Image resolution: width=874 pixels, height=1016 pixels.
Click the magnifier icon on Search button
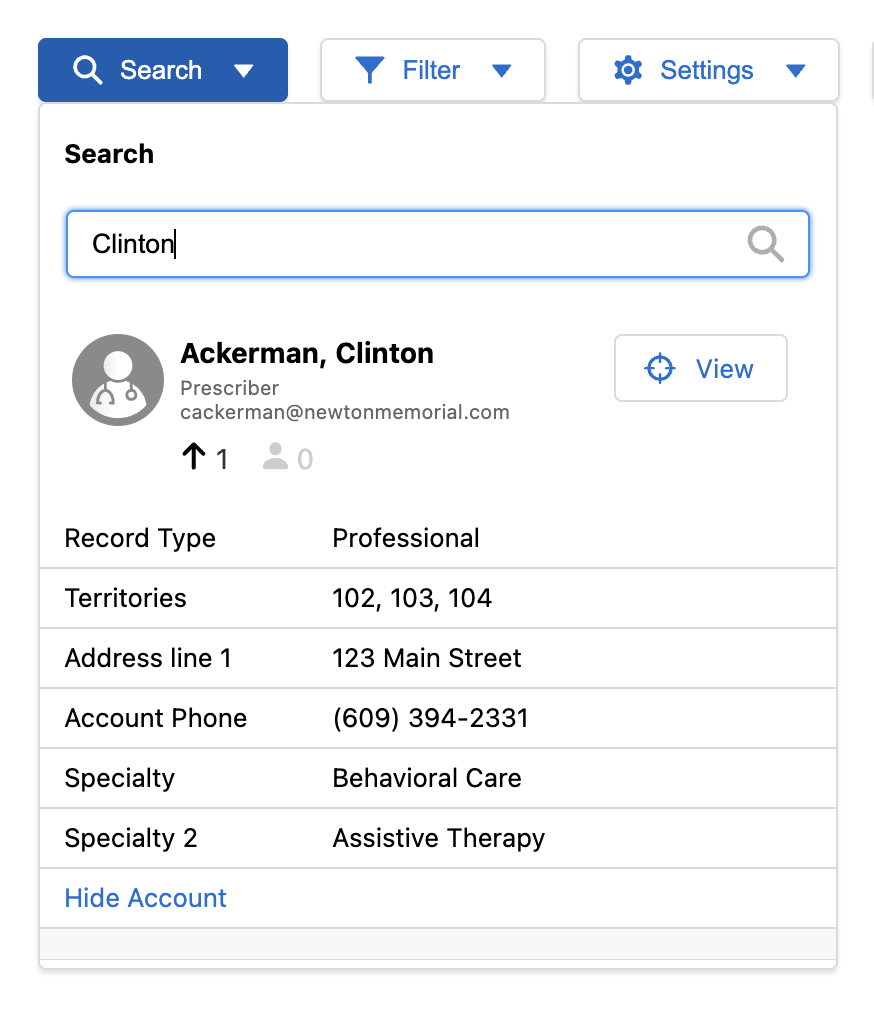point(88,71)
